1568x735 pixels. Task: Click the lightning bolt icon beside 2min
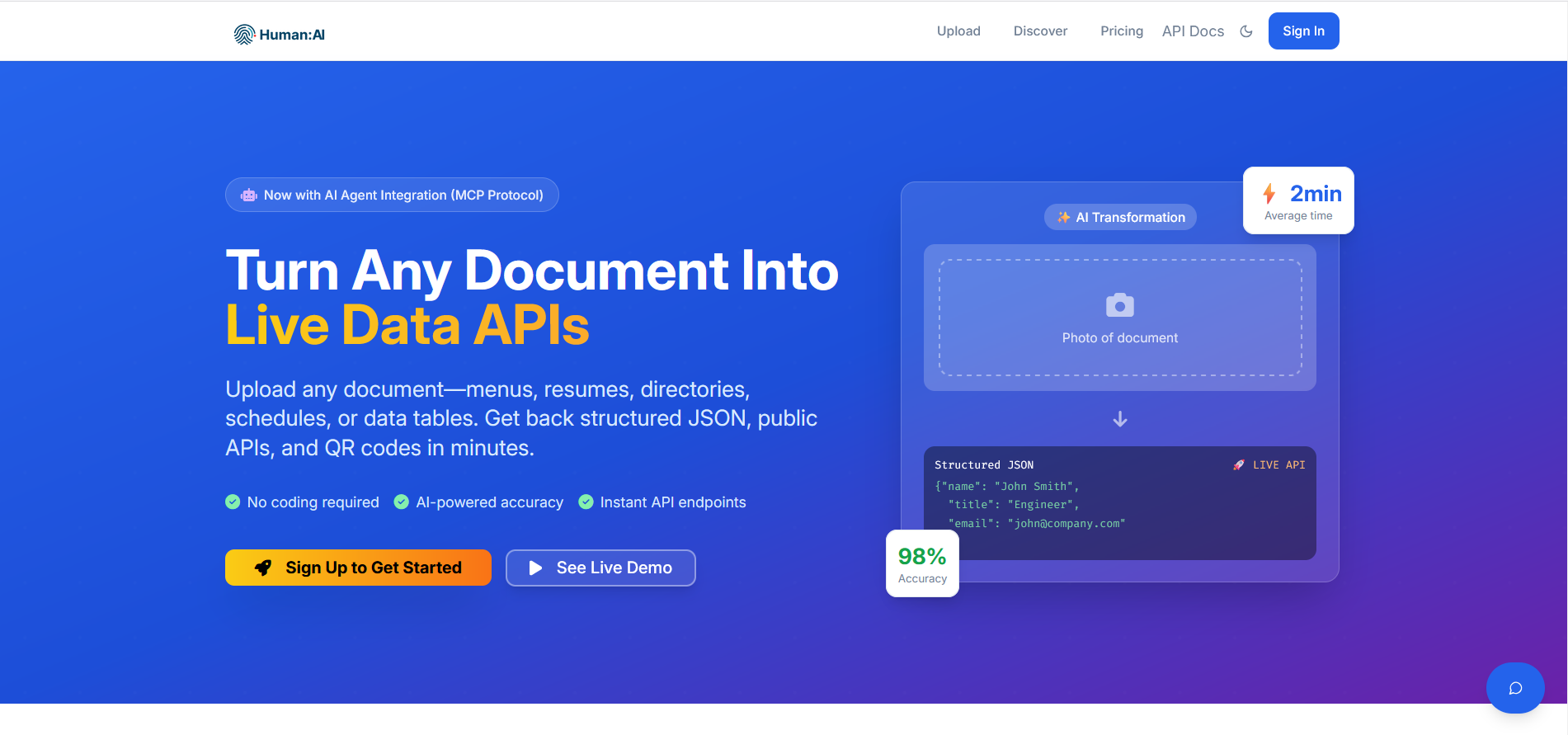click(x=1269, y=194)
